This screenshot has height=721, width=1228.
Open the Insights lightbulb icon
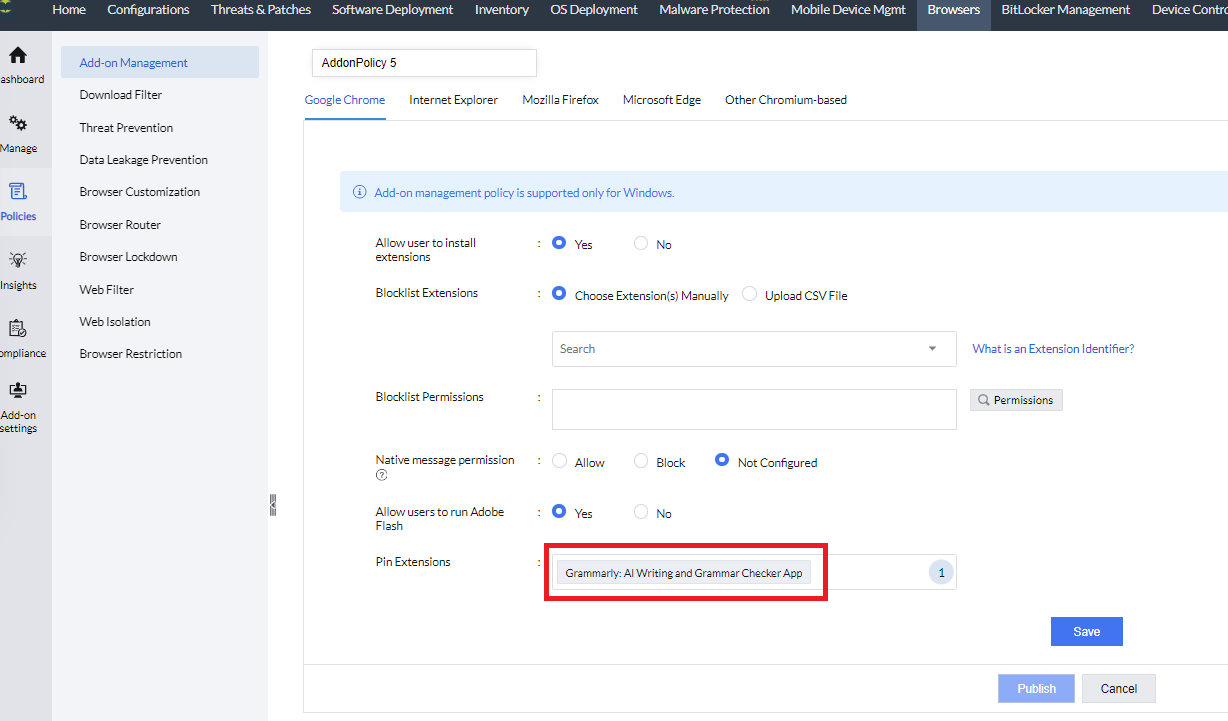pos(18,261)
